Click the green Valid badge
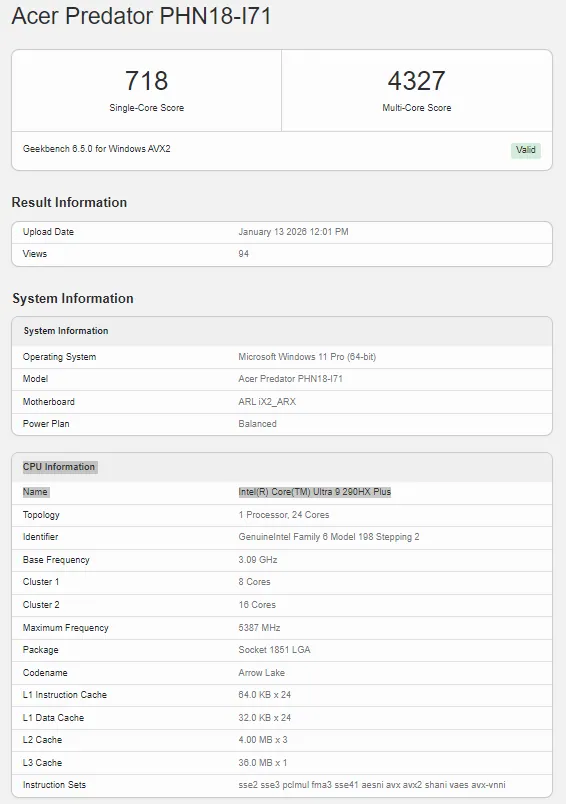This screenshot has height=804, width=566. (525, 150)
